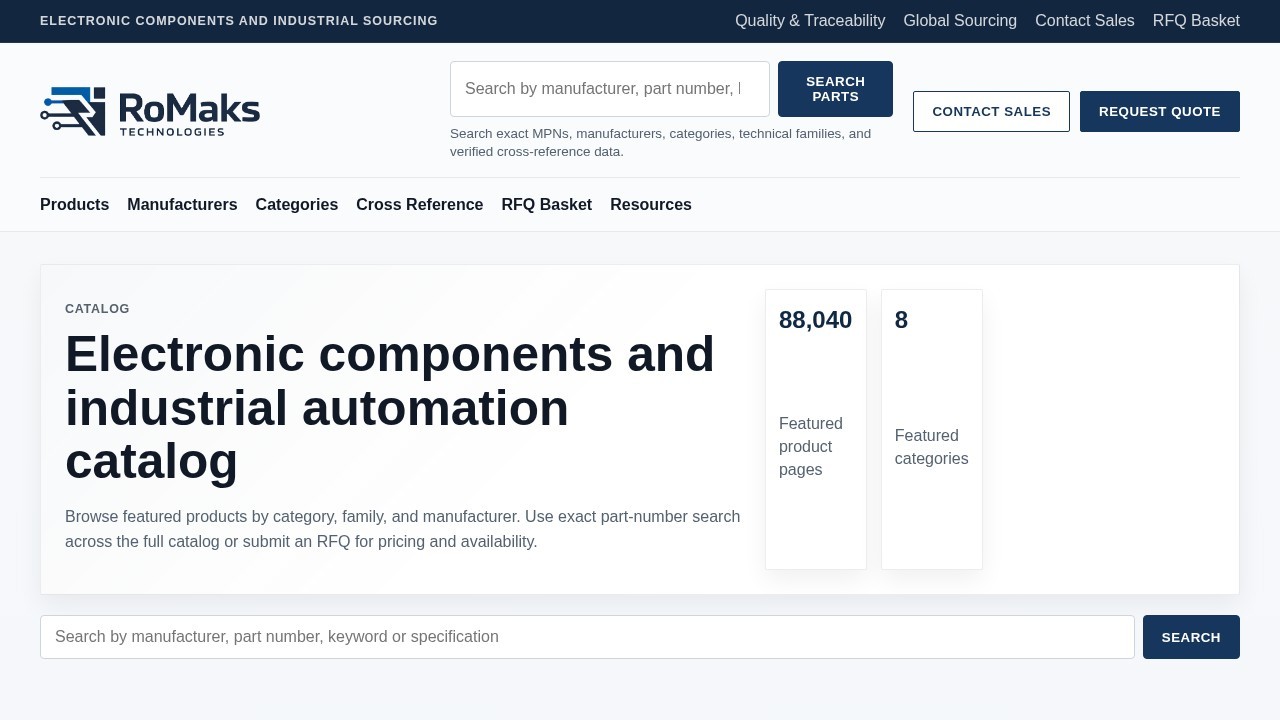
Task: Focus the header part search field
Action: 610,89
